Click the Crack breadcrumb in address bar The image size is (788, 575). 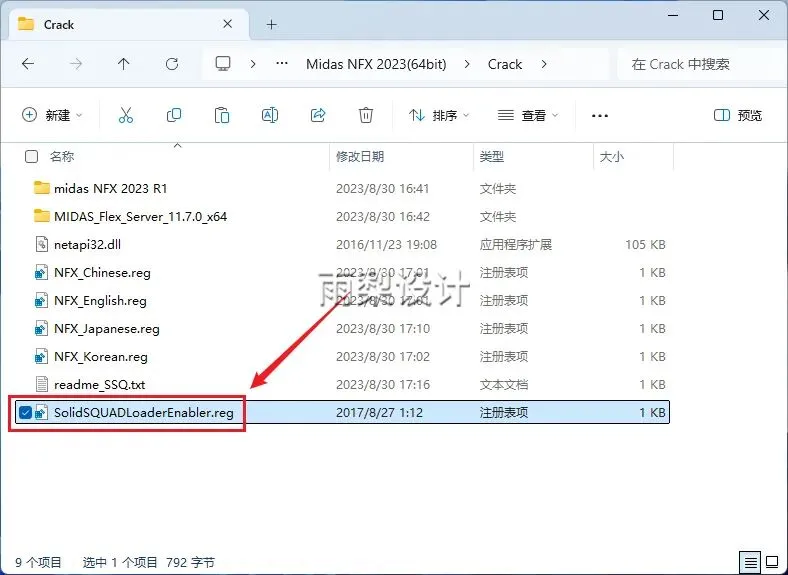point(505,64)
